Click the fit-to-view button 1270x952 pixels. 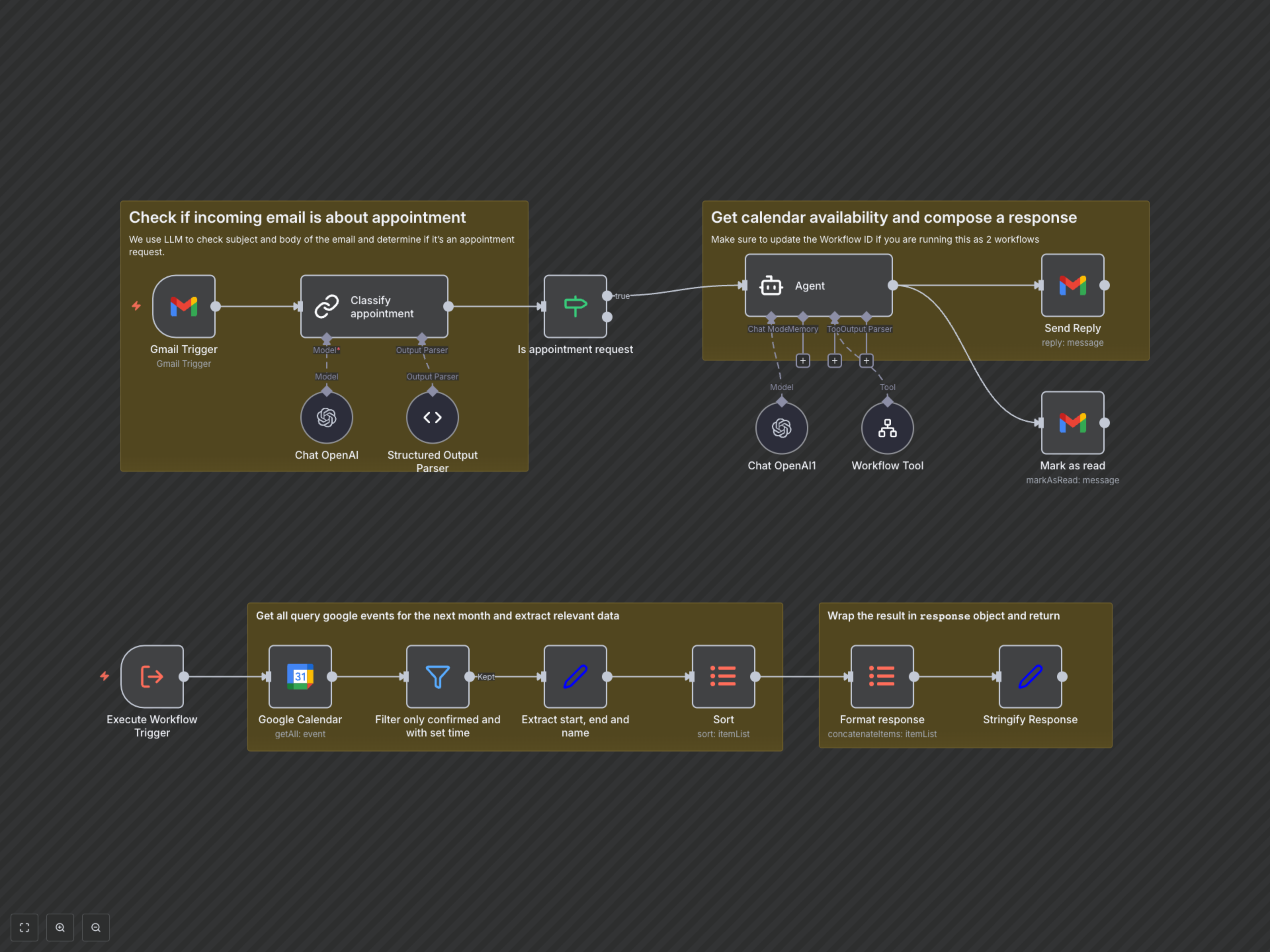point(24,927)
